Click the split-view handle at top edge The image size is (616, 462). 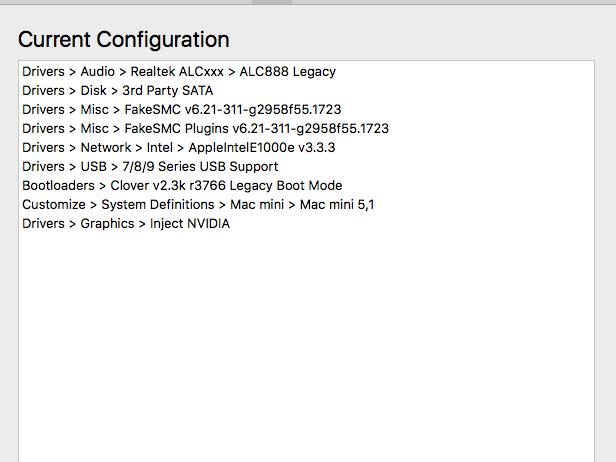point(272,2)
